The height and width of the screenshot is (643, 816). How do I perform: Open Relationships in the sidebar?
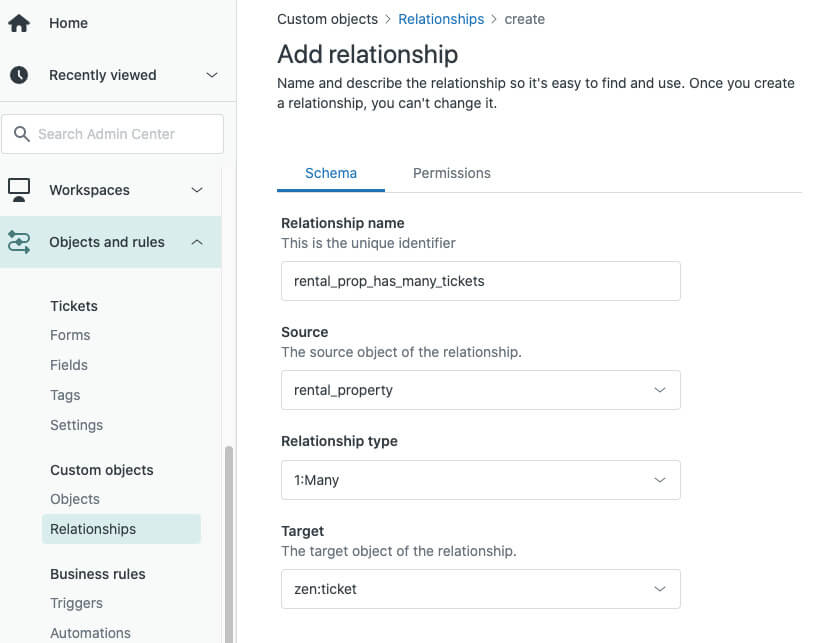click(121, 529)
